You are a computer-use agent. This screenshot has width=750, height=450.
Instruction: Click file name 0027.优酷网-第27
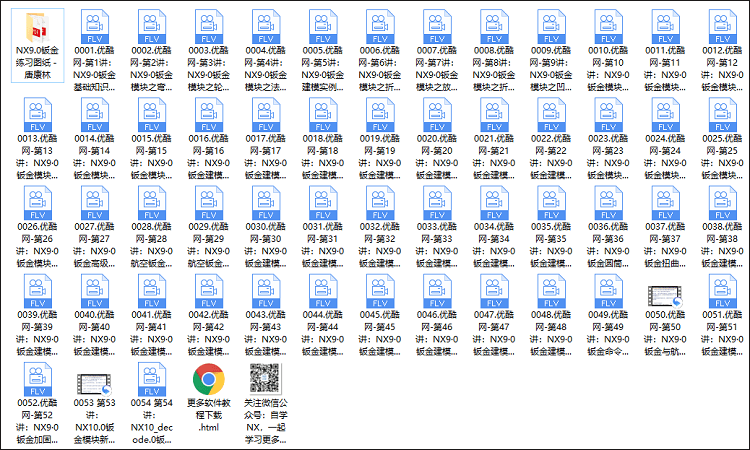pos(94,244)
